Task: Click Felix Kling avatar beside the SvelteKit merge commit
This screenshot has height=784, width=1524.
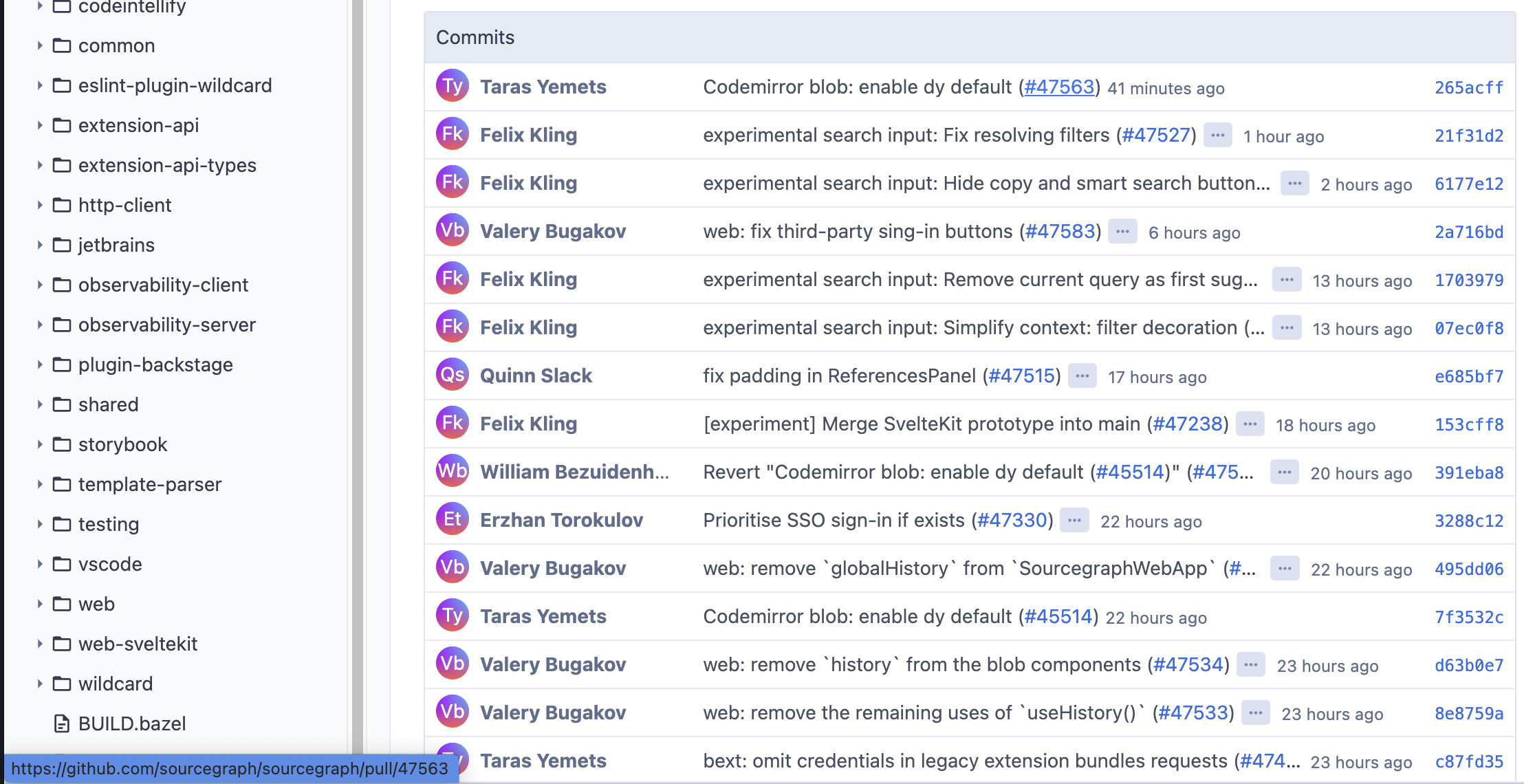Action: [452, 423]
